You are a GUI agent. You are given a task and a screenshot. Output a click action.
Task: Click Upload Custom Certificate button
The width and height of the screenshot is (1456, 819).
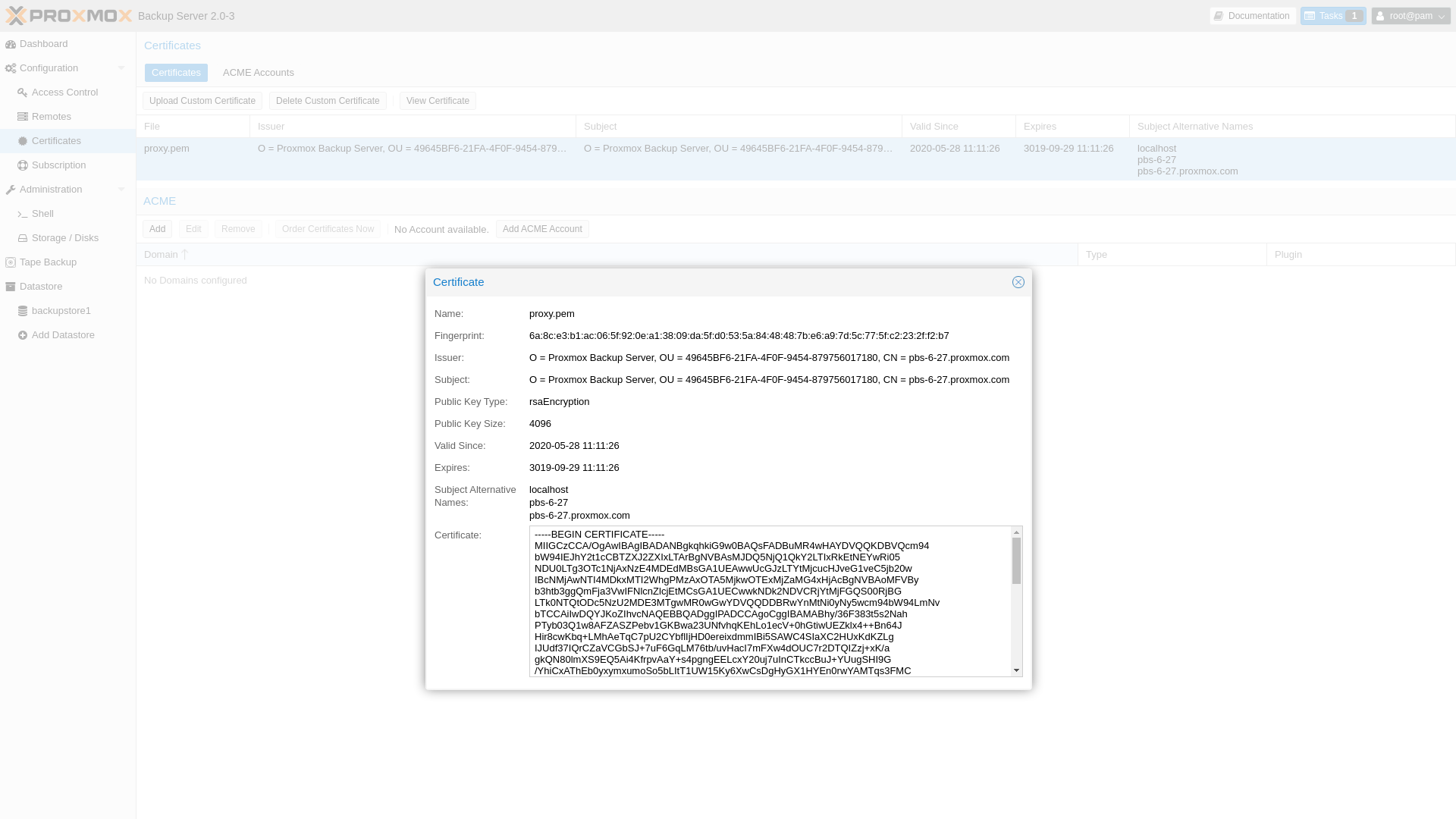(x=202, y=101)
